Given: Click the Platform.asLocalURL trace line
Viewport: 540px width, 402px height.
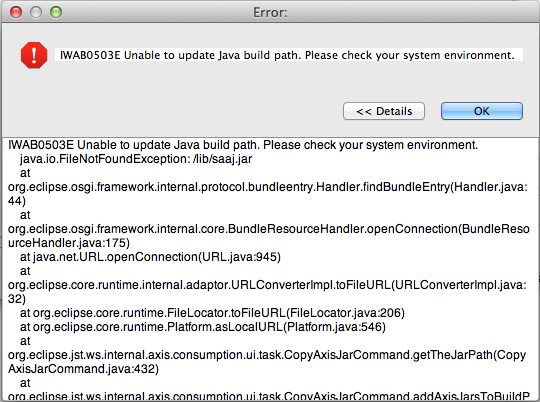Looking at the screenshot, I should tap(203, 327).
